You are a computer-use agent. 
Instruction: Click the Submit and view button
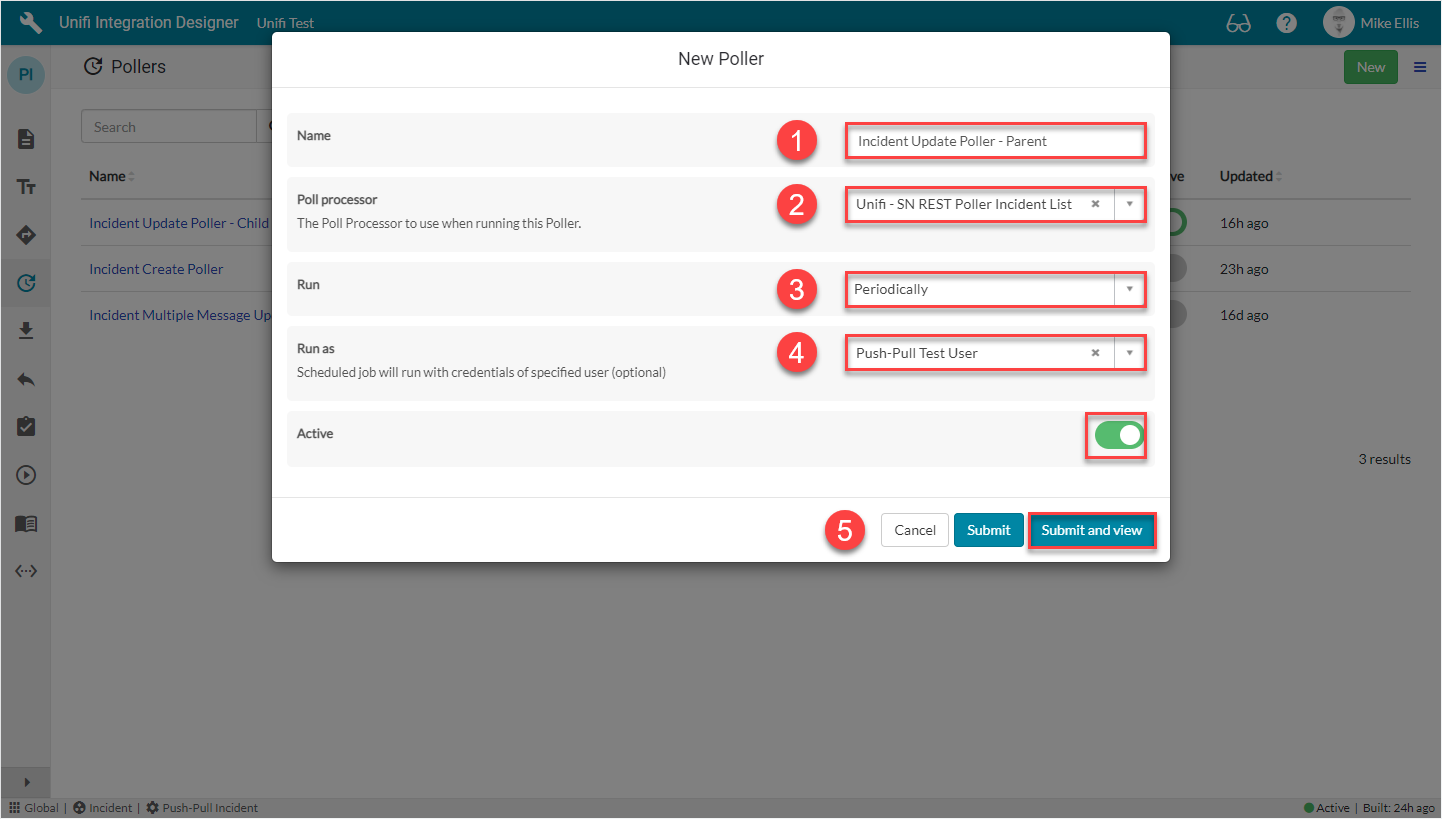click(1092, 530)
